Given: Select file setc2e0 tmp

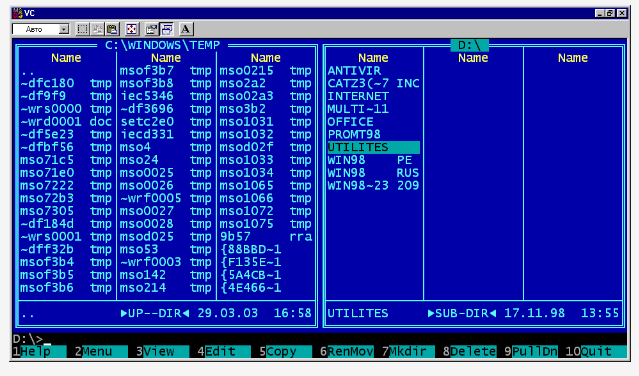Looking at the screenshot, I should 166,121.
